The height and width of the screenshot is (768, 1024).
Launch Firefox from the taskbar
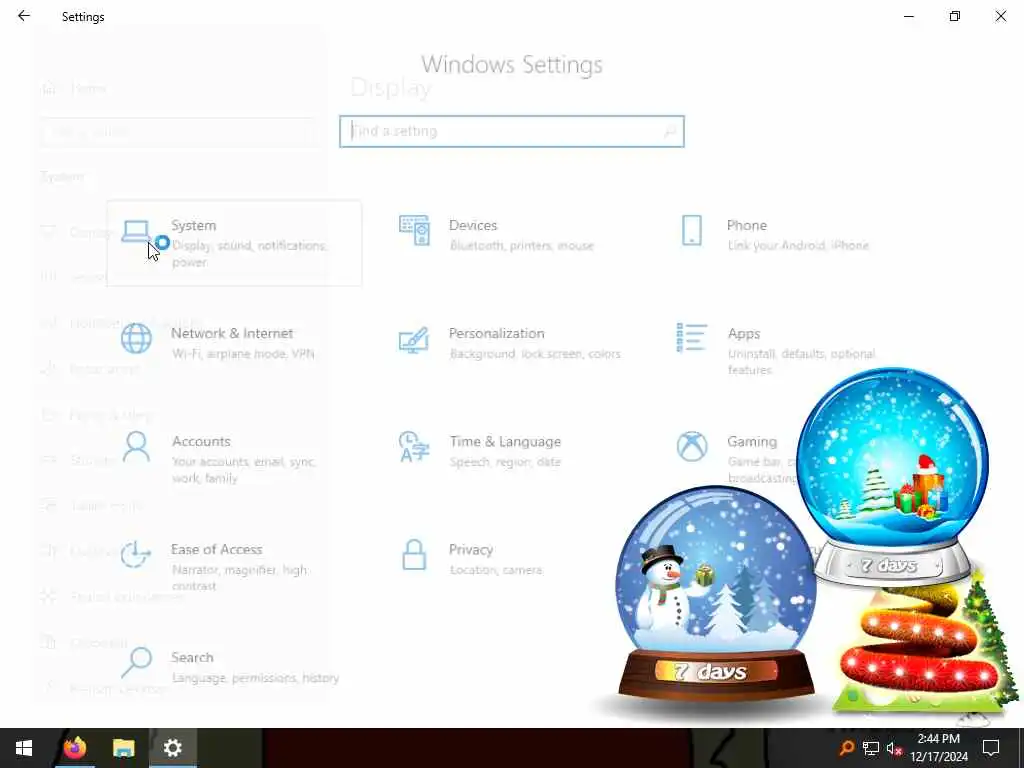click(74, 748)
